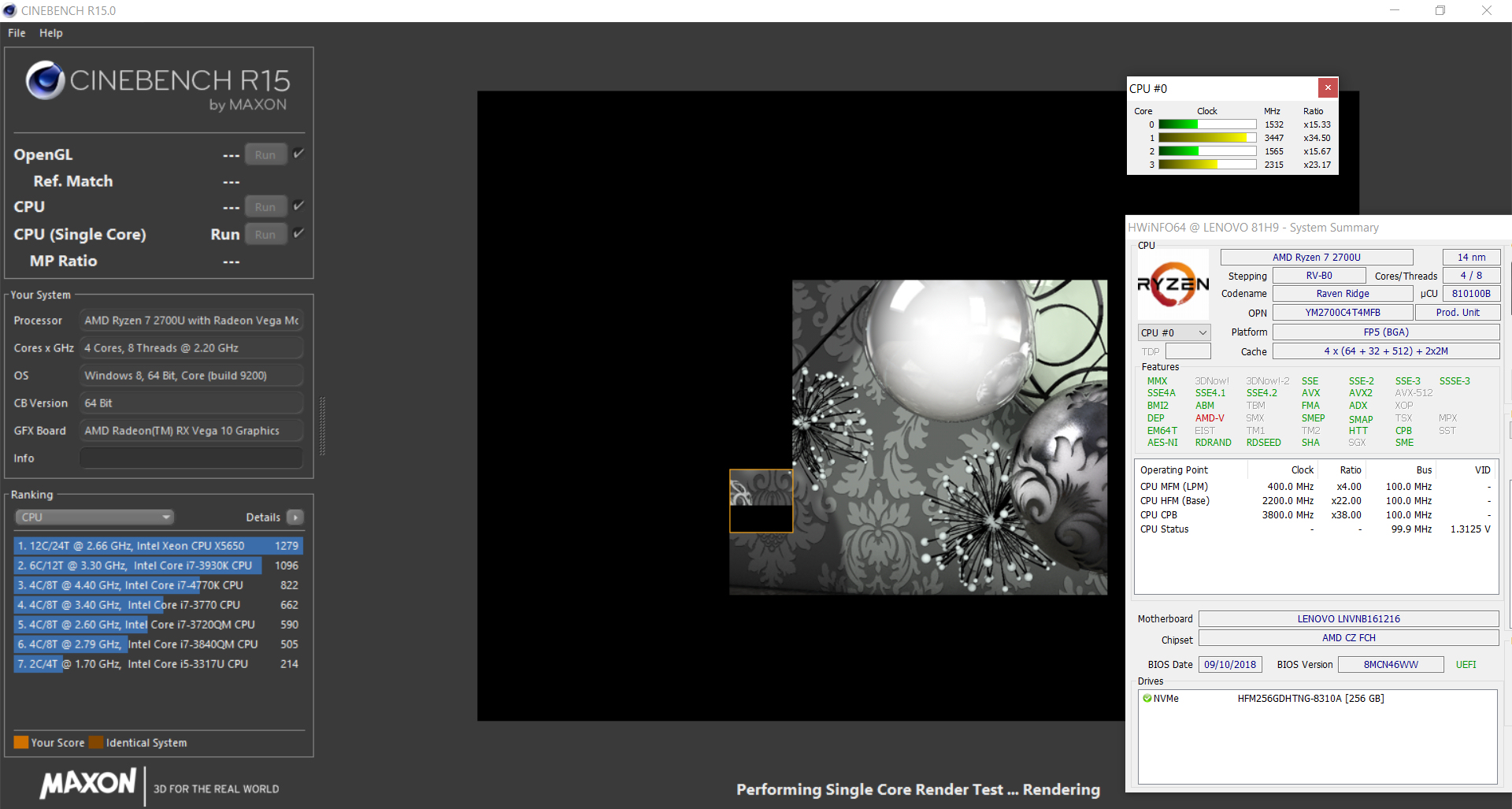This screenshot has height=809, width=1512.
Task: Click the Details arrow icon in Ranking
Action: pyautogui.click(x=295, y=517)
